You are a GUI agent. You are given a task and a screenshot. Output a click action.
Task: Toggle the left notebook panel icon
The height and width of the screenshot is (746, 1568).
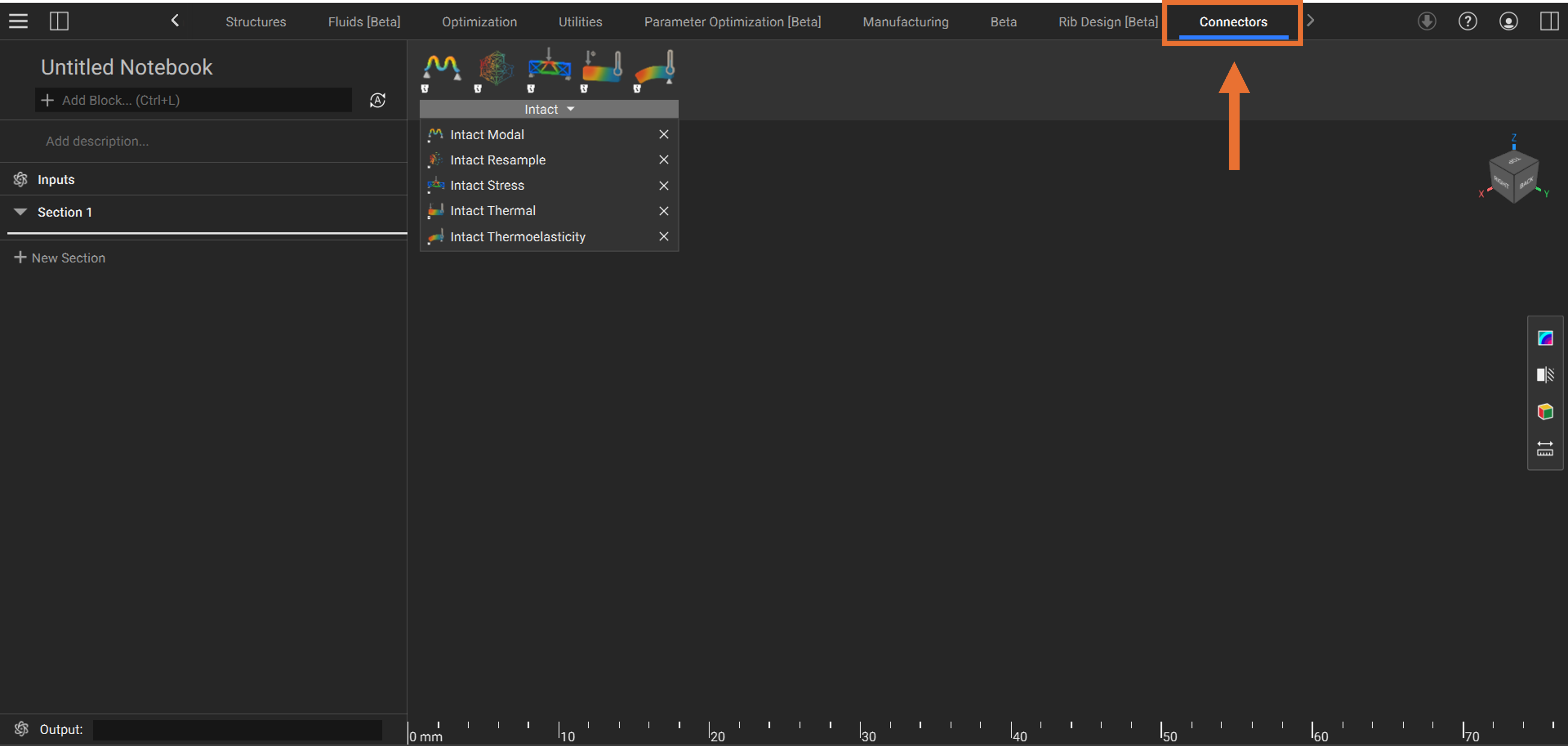pyautogui.click(x=59, y=21)
